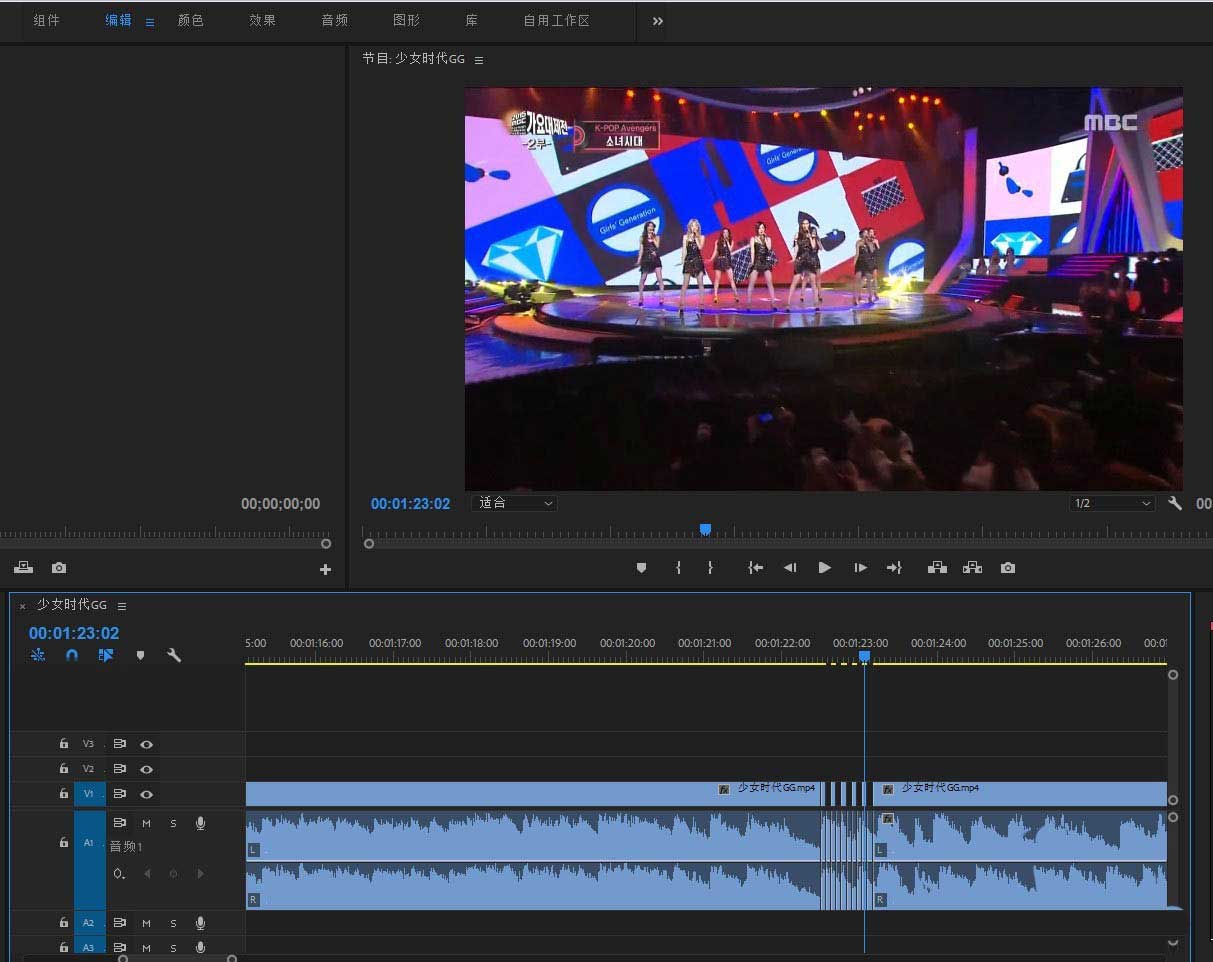Image resolution: width=1213 pixels, height=962 pixels.
Task: Solo audio track A2
Action: 173,923
